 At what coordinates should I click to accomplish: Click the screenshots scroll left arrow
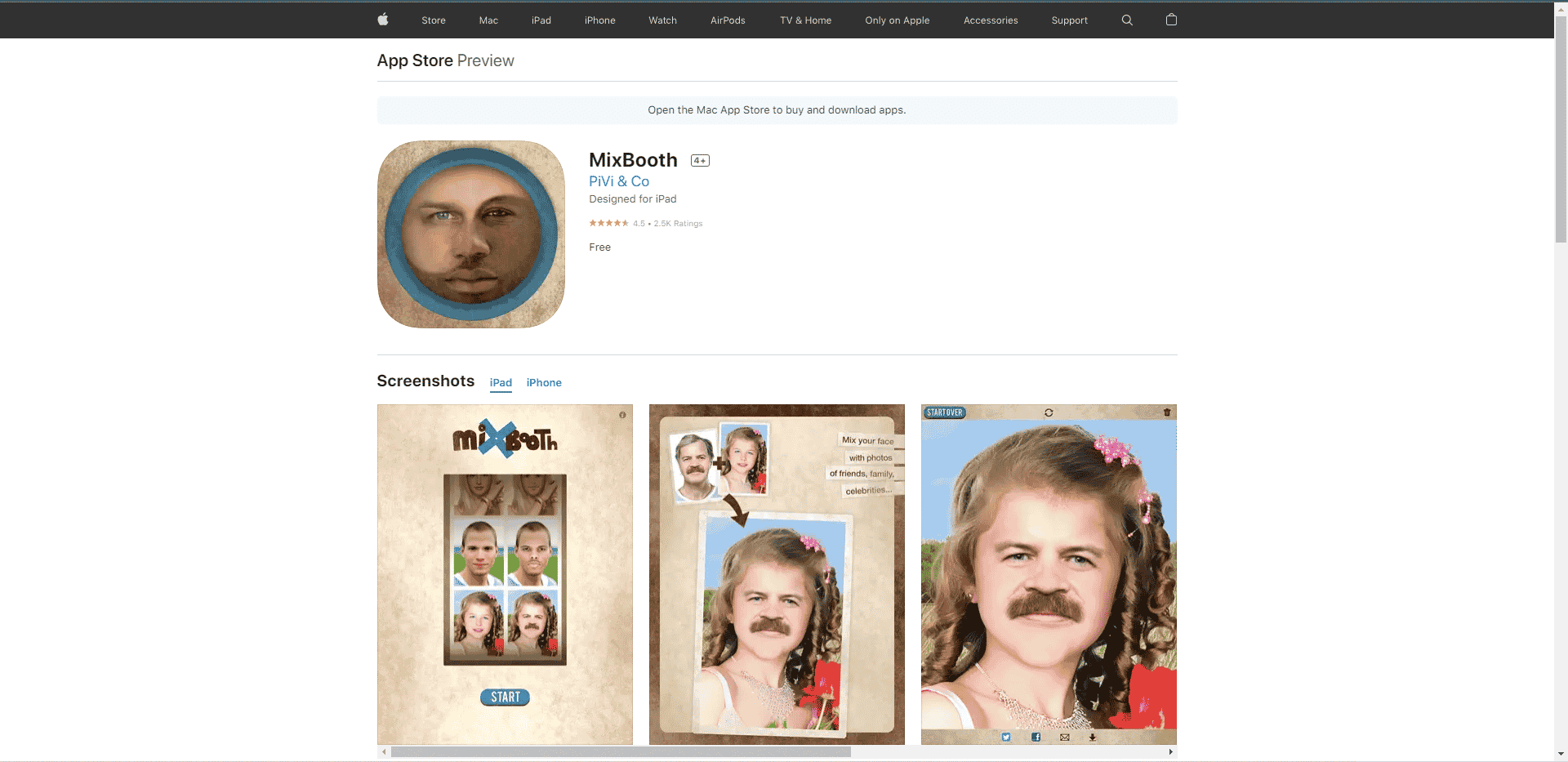point(384,752)
